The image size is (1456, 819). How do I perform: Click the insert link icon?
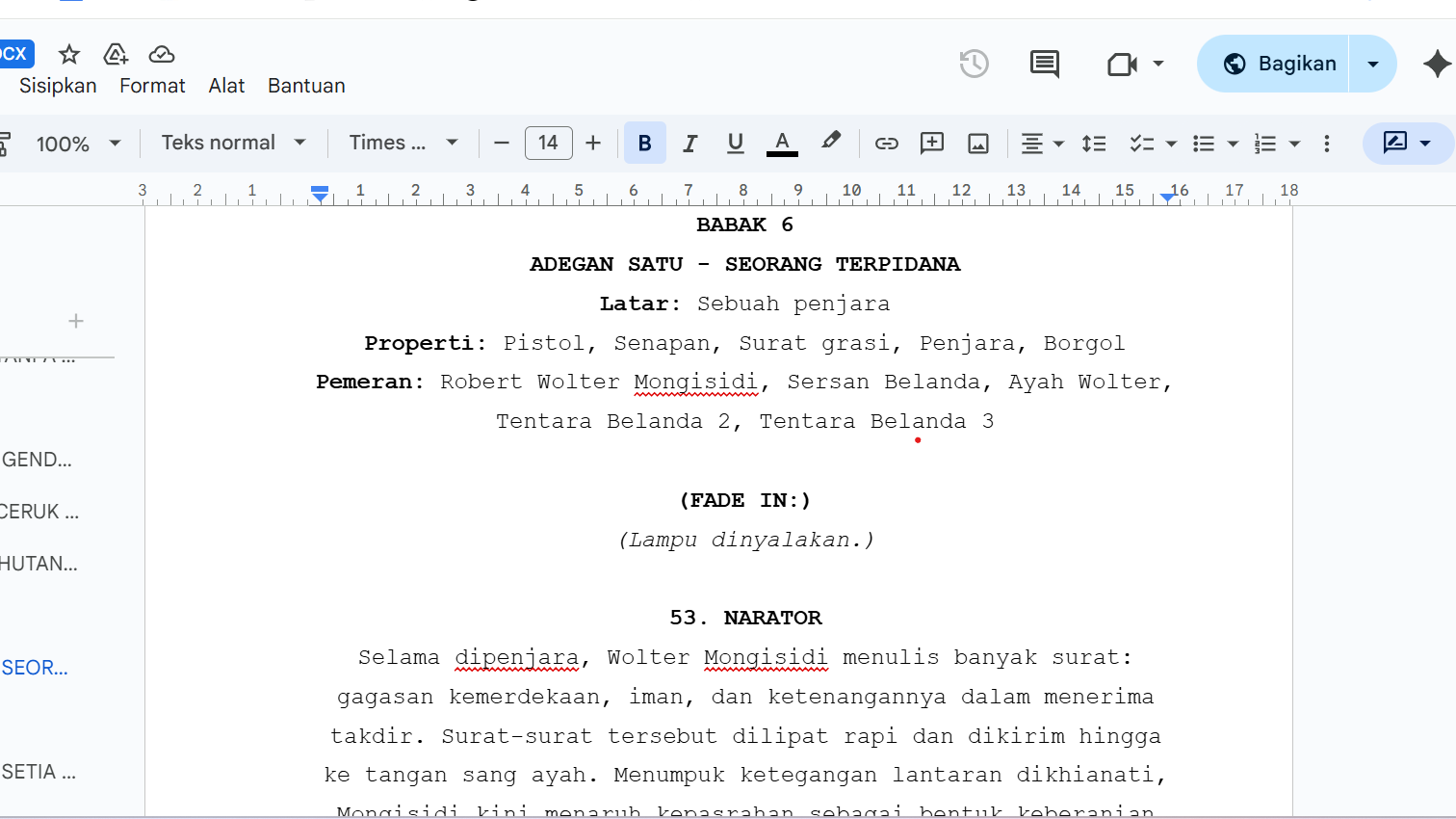pos(886,144)
